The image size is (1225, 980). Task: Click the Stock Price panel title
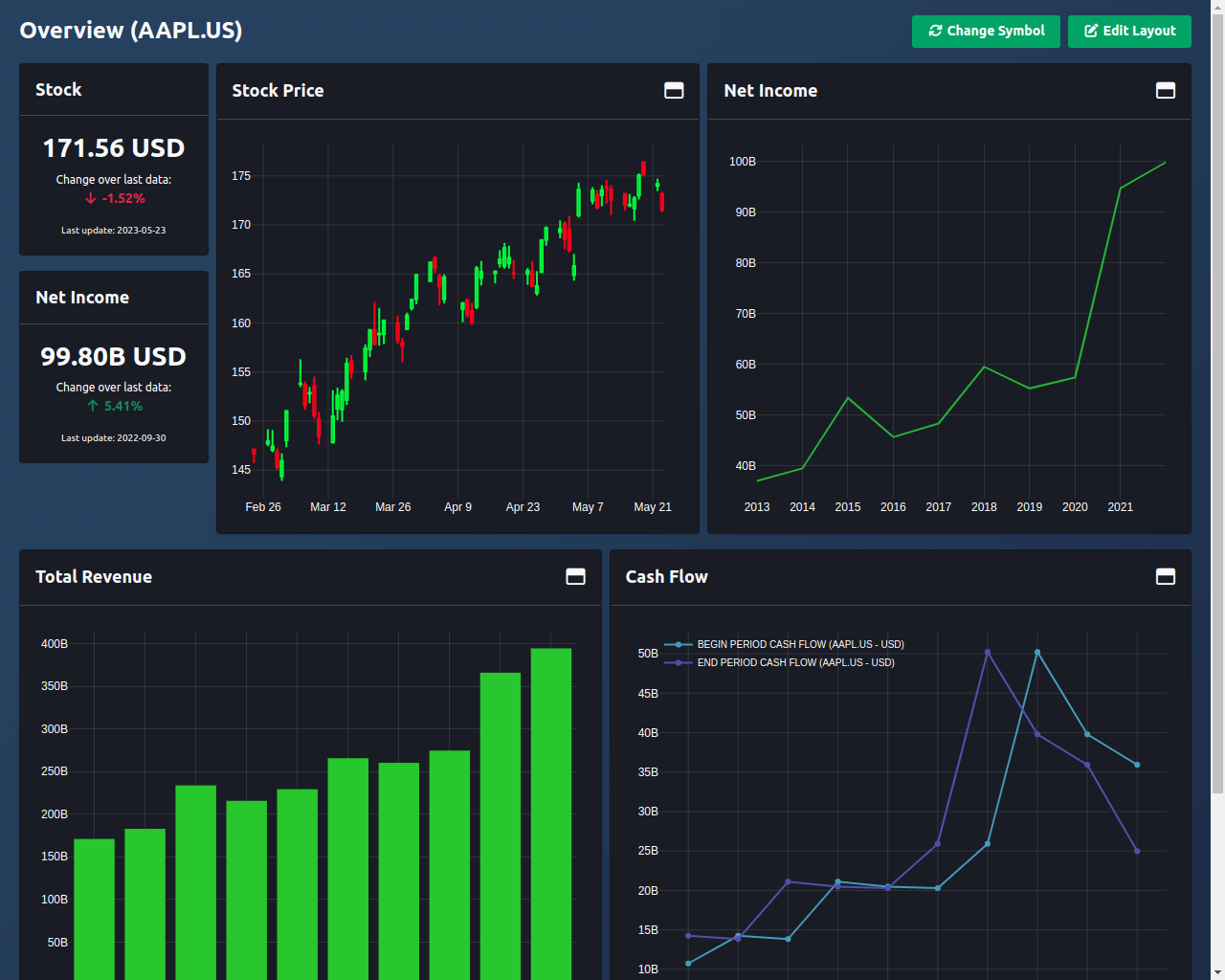pos(278,90)
